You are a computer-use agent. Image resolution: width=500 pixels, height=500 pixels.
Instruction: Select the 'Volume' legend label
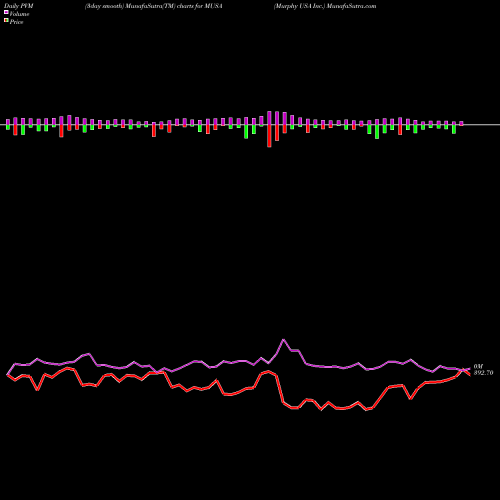coord(19,14)
